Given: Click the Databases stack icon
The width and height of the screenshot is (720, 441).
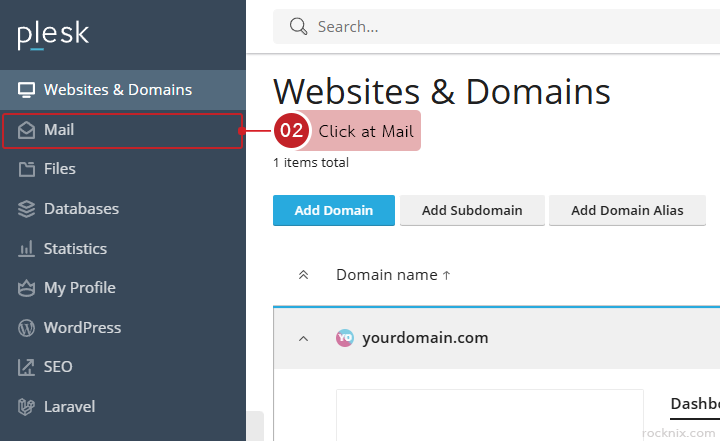Looking at the screenshot, I should click(x=26, y=209).
